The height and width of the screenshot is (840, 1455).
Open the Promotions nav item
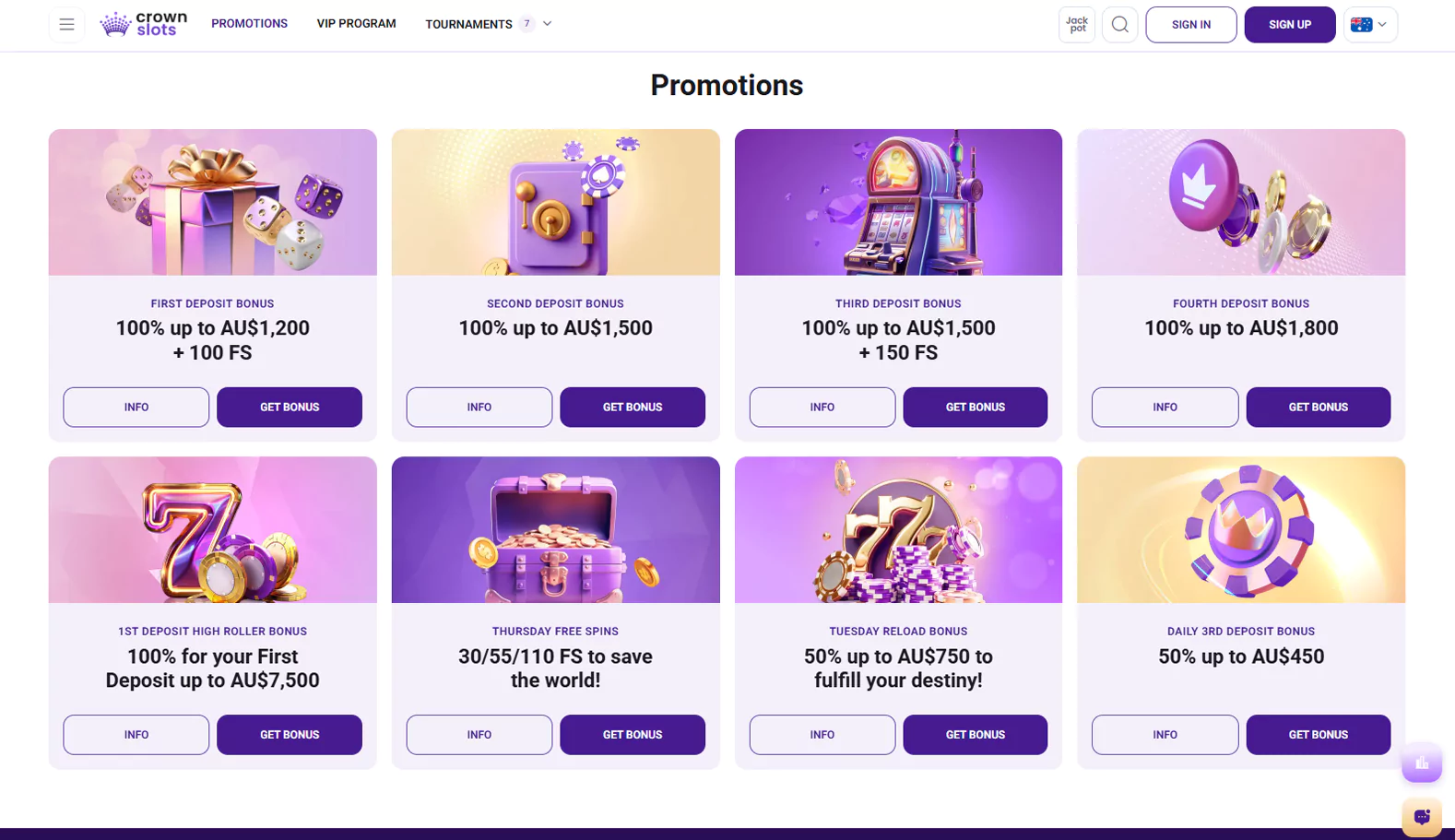click(x=249, y=24)
